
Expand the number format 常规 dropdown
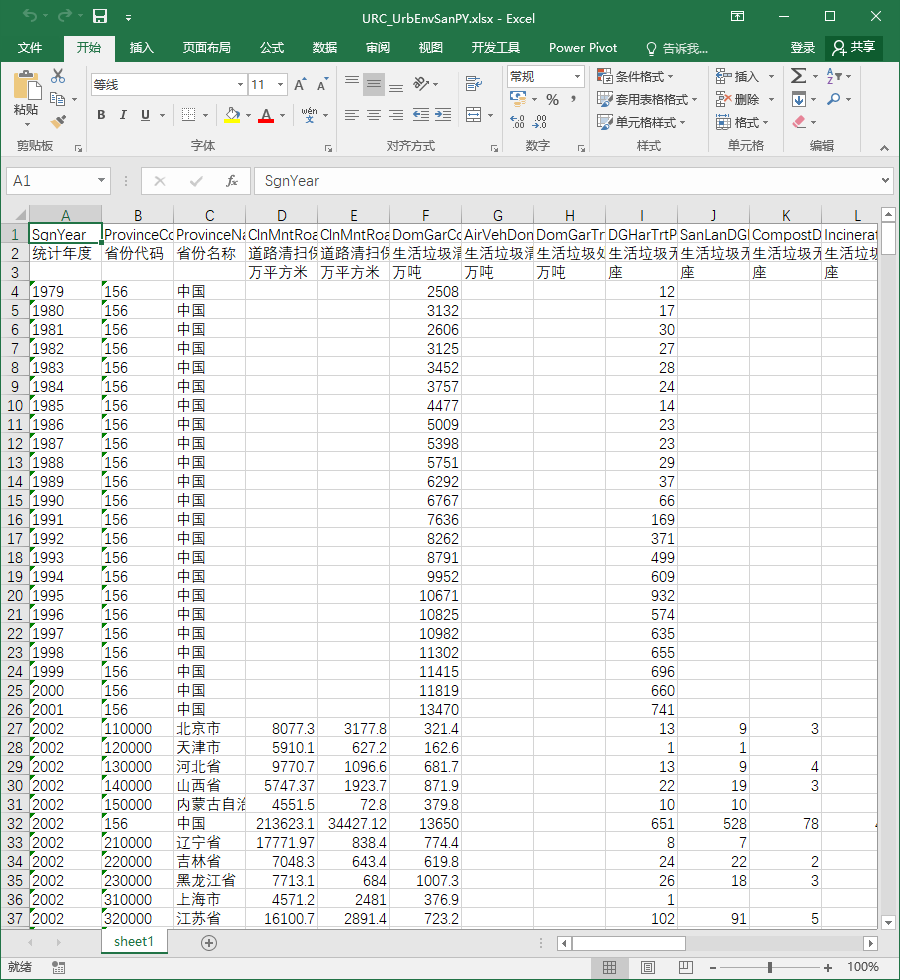(x=577, y=77)
